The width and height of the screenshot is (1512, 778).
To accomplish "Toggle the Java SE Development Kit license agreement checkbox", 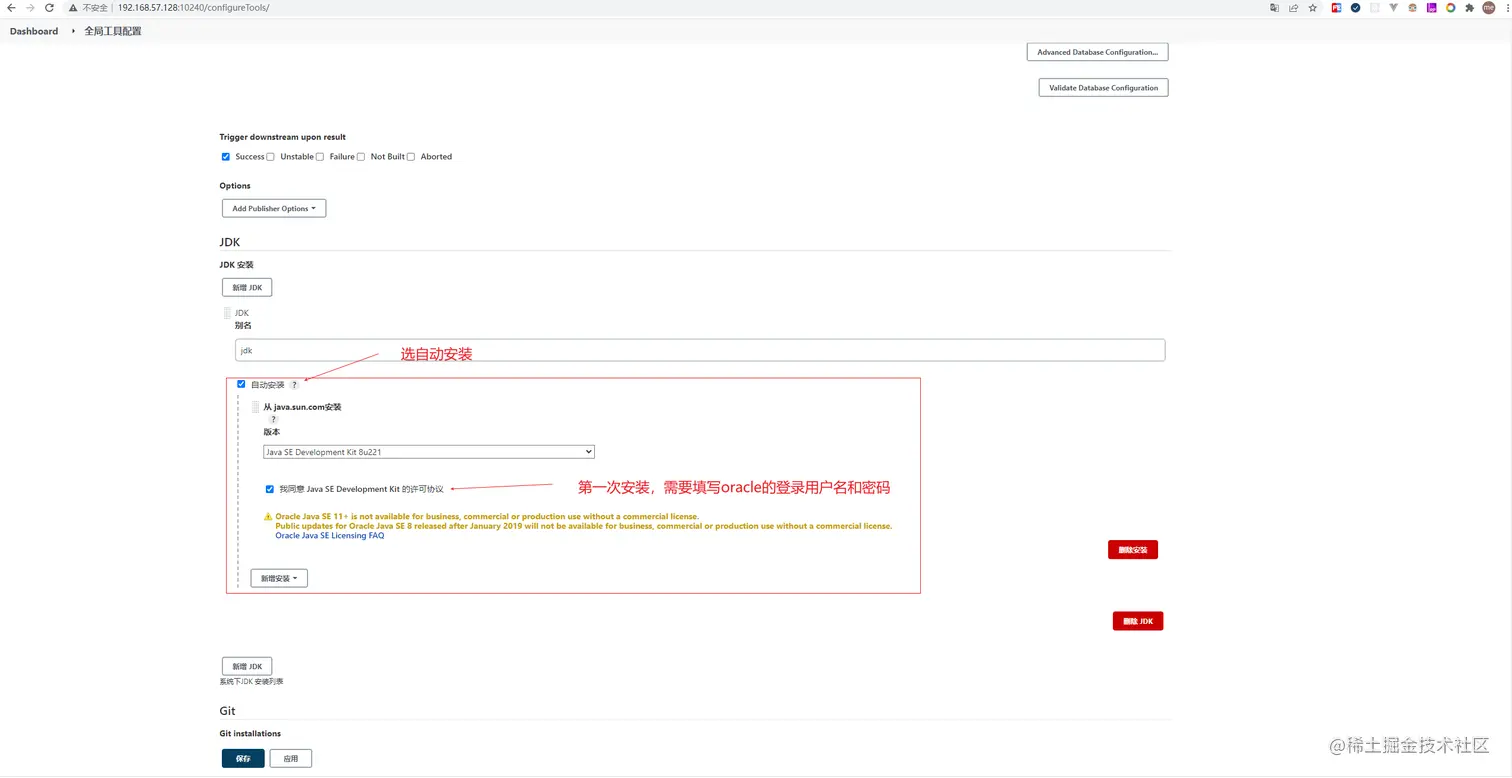I will 270,489.
